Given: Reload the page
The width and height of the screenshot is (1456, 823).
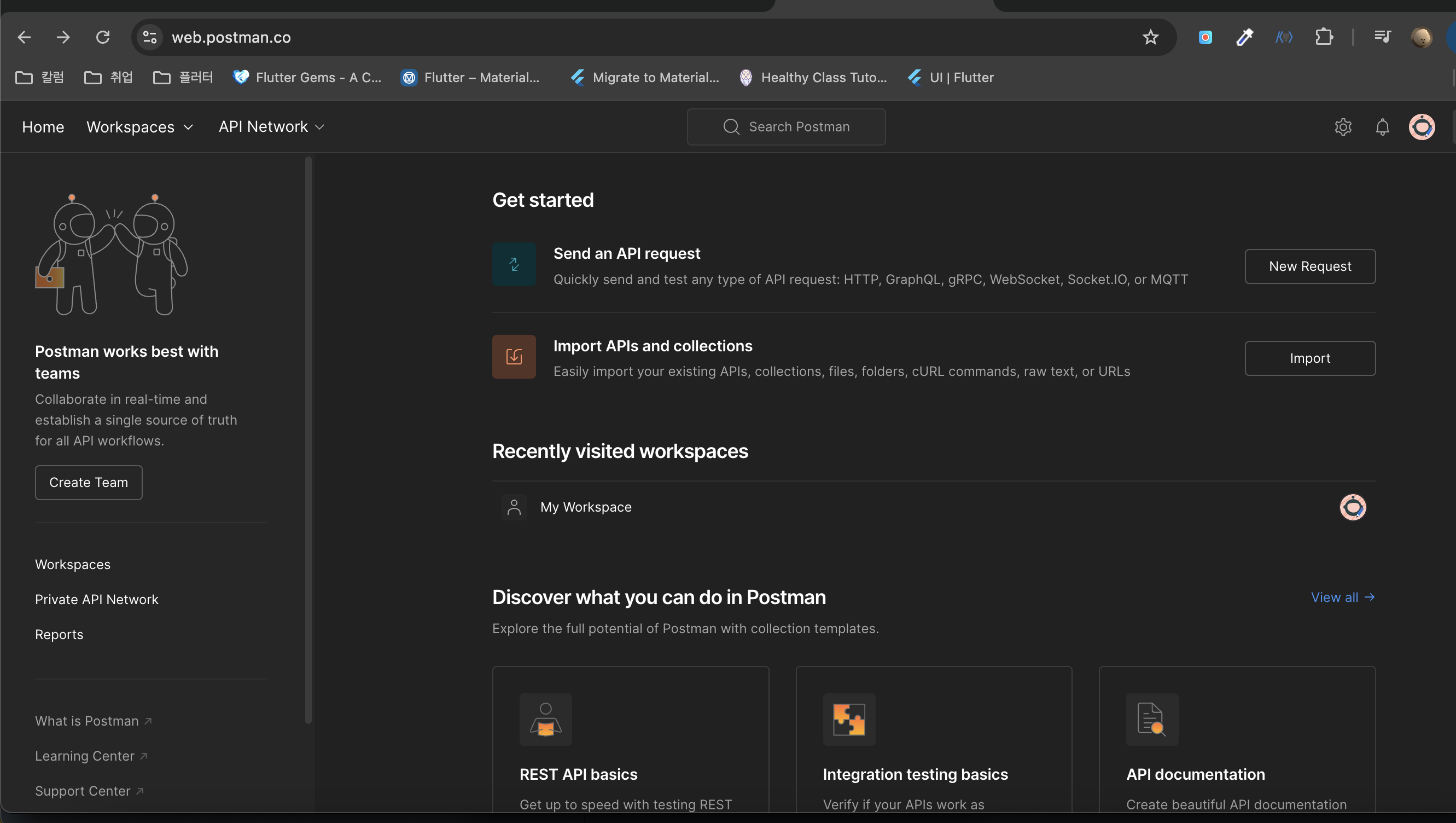Looking at the screenshot, I should click(x=103, y=37).
